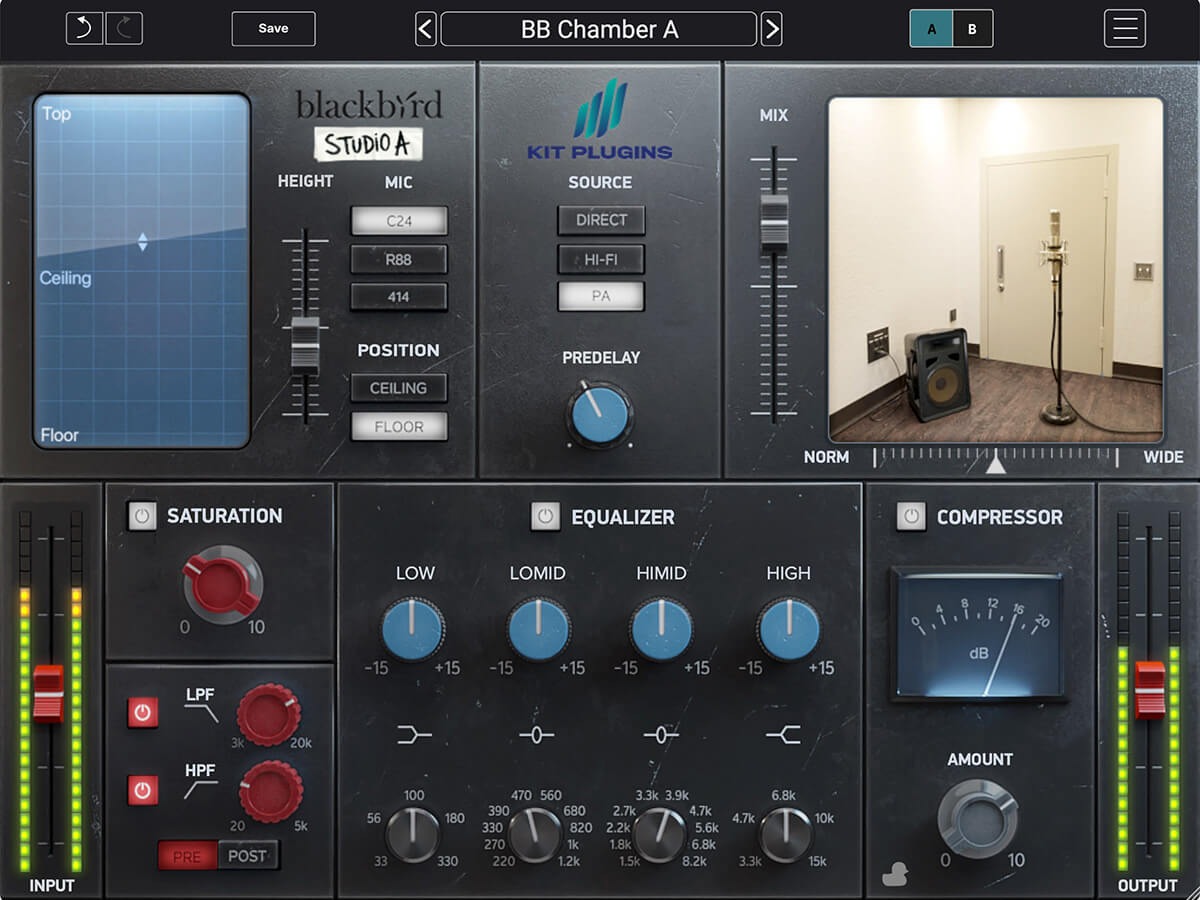The image size is (1200, 900).
Task: Toggle the Saturation power button
Action: (142, 516)
